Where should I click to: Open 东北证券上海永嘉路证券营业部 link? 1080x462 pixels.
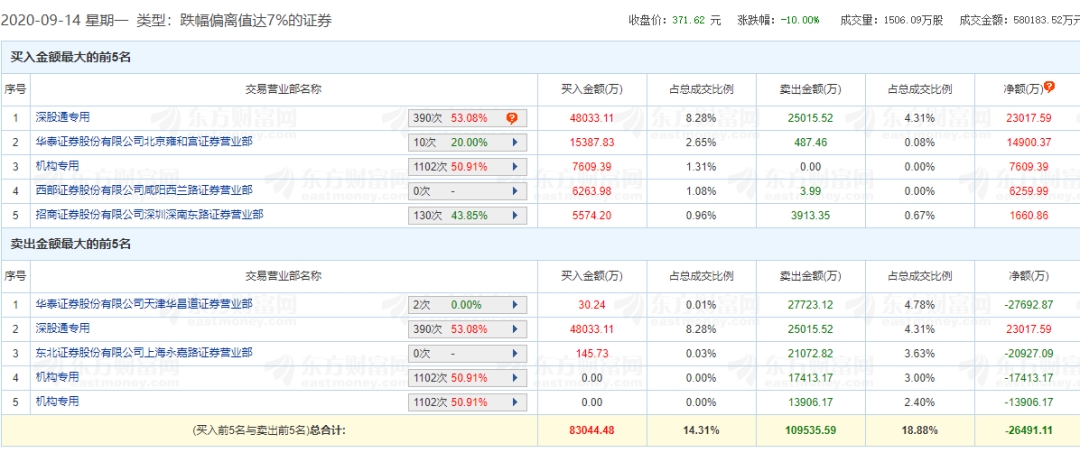click(x=144, y=352)
